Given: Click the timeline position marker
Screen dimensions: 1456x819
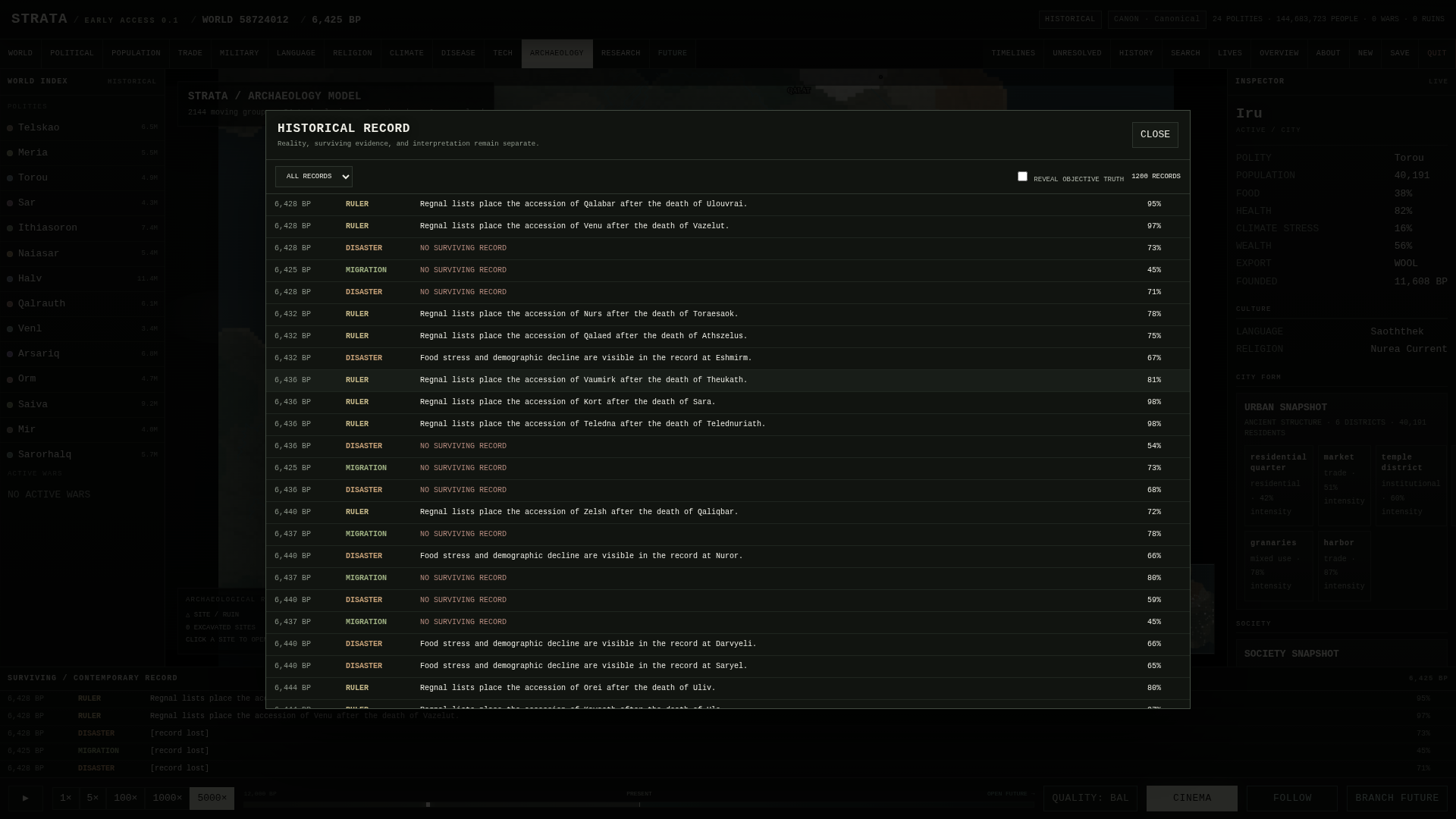Looking at the screenshot, I should coord(428,805).
